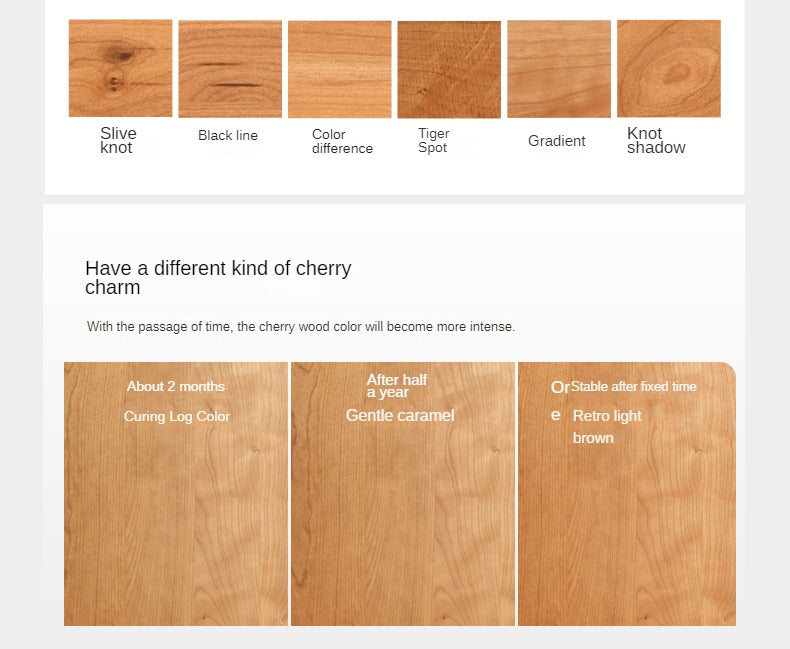Screen dimensions: 790x649
Task: Click the "Retro light brown" text
Action: (607, 427)
